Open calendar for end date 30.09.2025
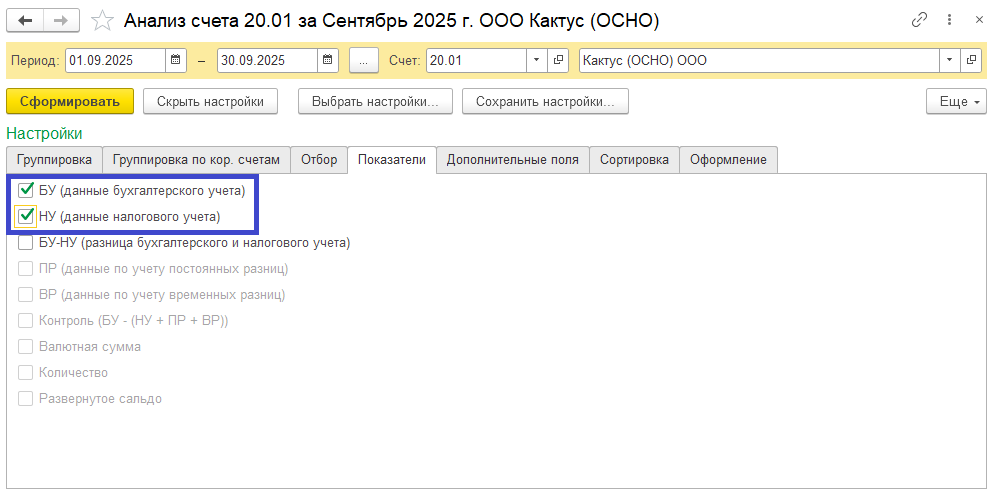The height and width of the screenshot is (495, 996). (x=327, y=60)
